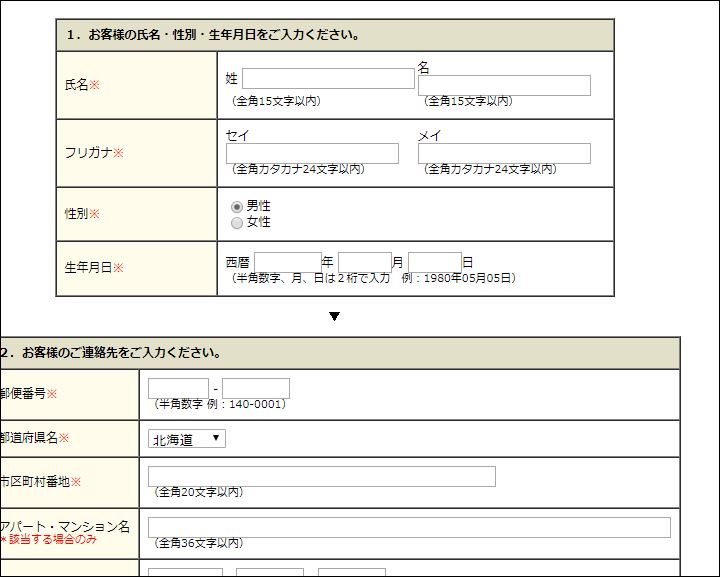
Task: Click the 市区町村番地 address input field
Action: pos(322,476)
